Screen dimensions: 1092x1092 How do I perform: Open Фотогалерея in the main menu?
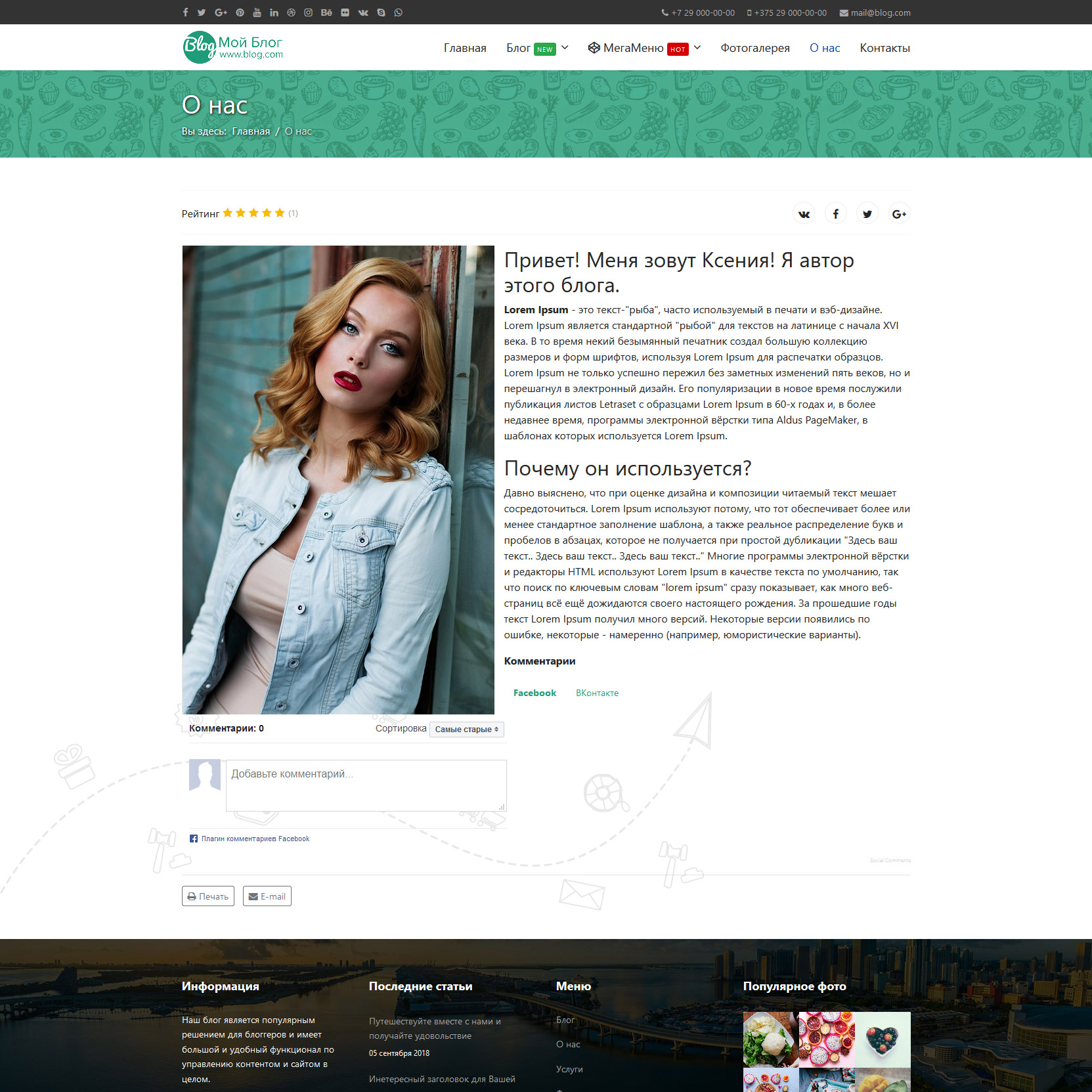pos(754,48)
